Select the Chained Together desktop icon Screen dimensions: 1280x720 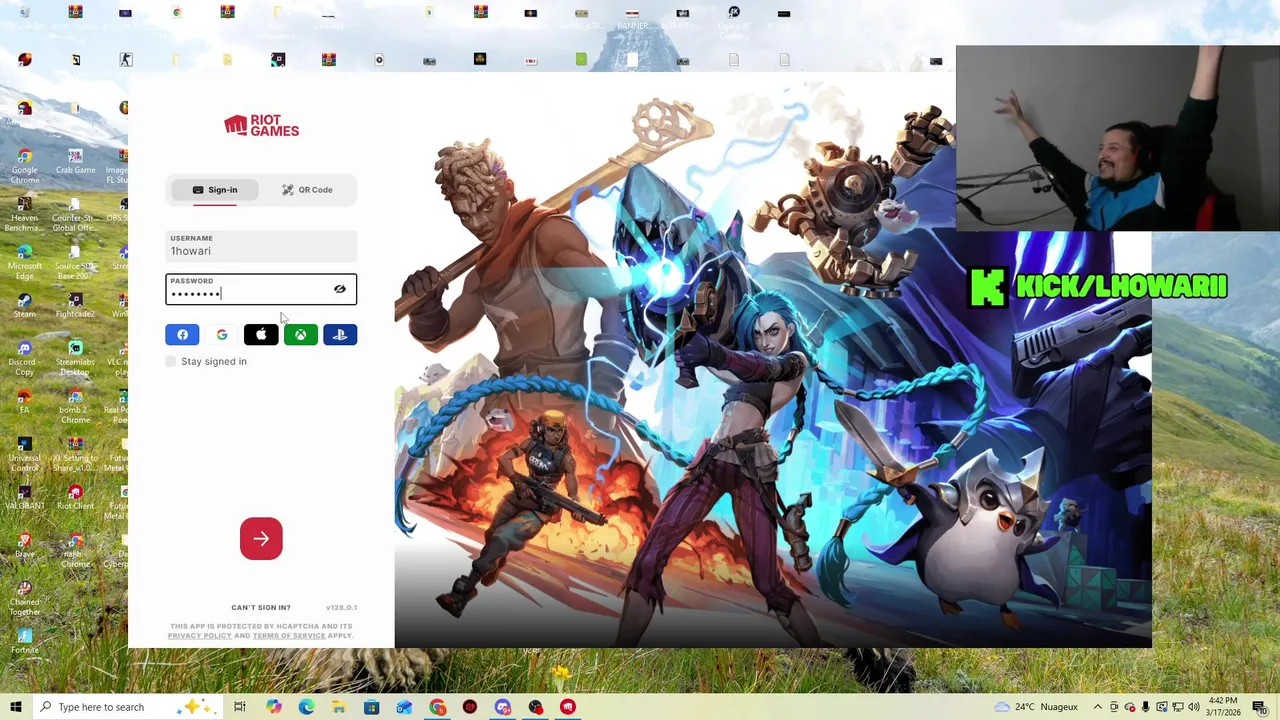pos(25,599)
